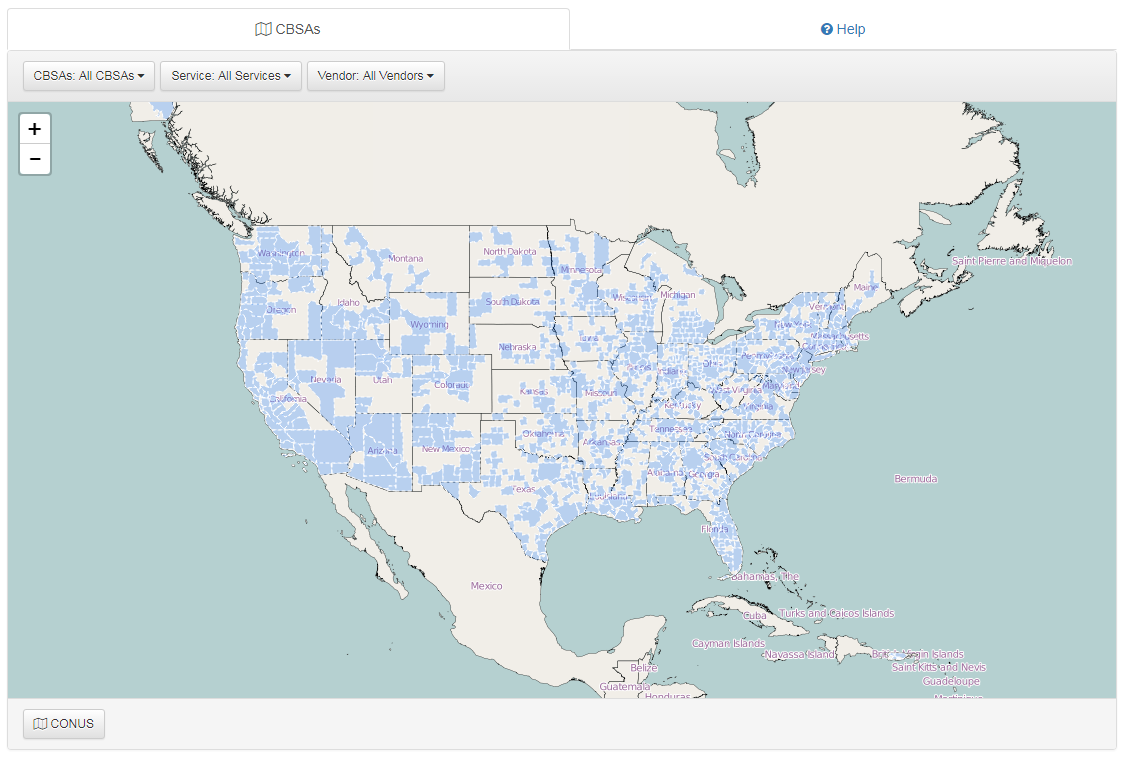Click the Cayman Islands label
This screenshot has width=1126, height=763.
pos(728,644)
